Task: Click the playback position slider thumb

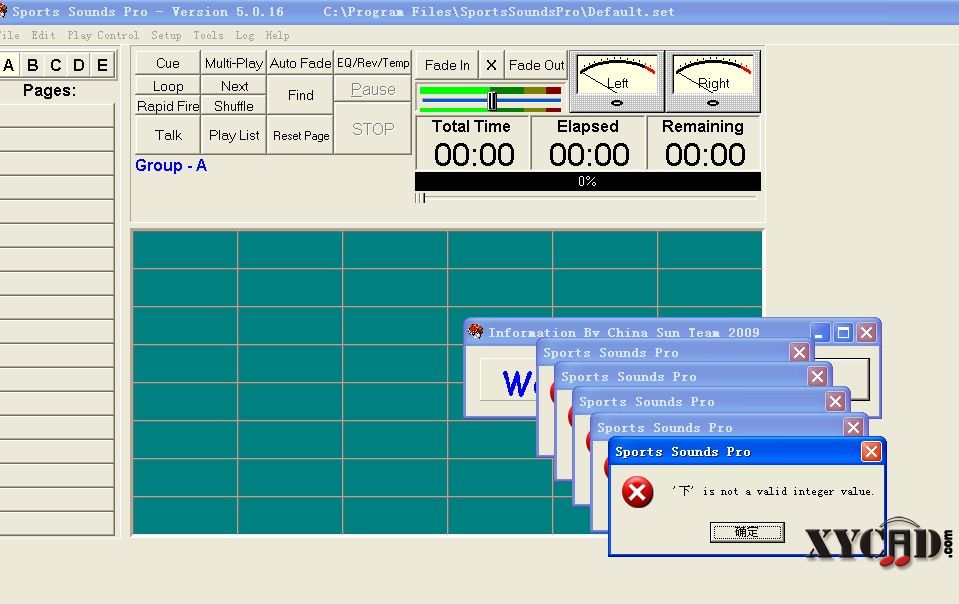Action: [x=420, y=197]
